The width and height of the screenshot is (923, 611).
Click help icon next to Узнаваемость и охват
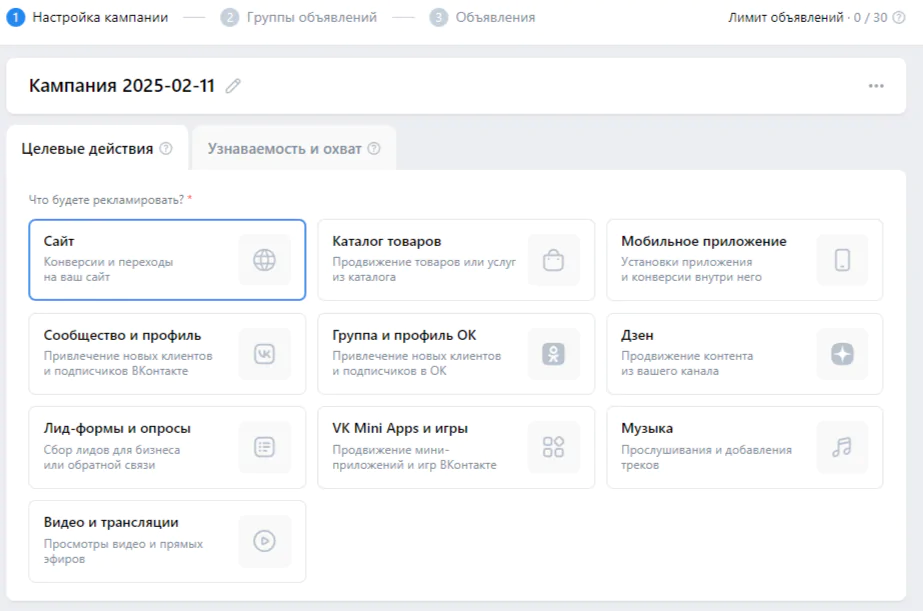pos(374,148)
